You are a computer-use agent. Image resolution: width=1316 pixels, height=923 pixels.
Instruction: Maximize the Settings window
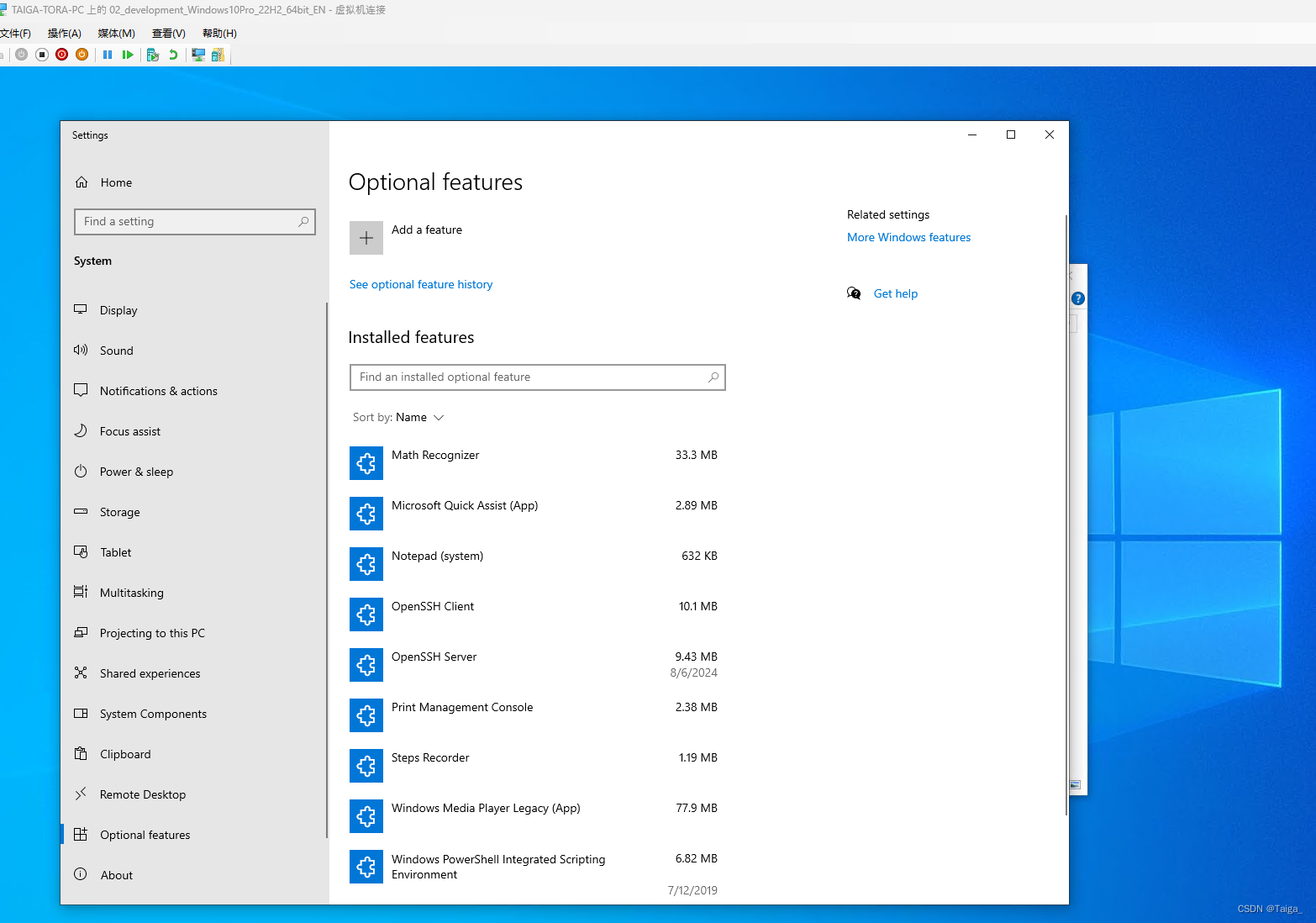click(1011, 134)
